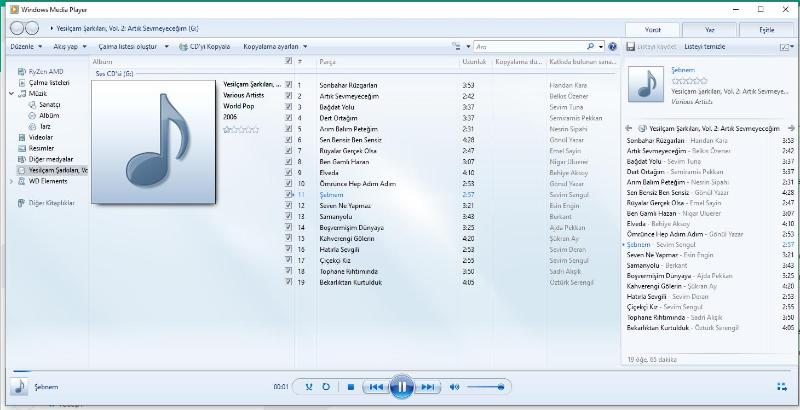This screenshot has height=410, width=800.
Task: Open Diğer medyalar library
Action: (x=46, y=159)
